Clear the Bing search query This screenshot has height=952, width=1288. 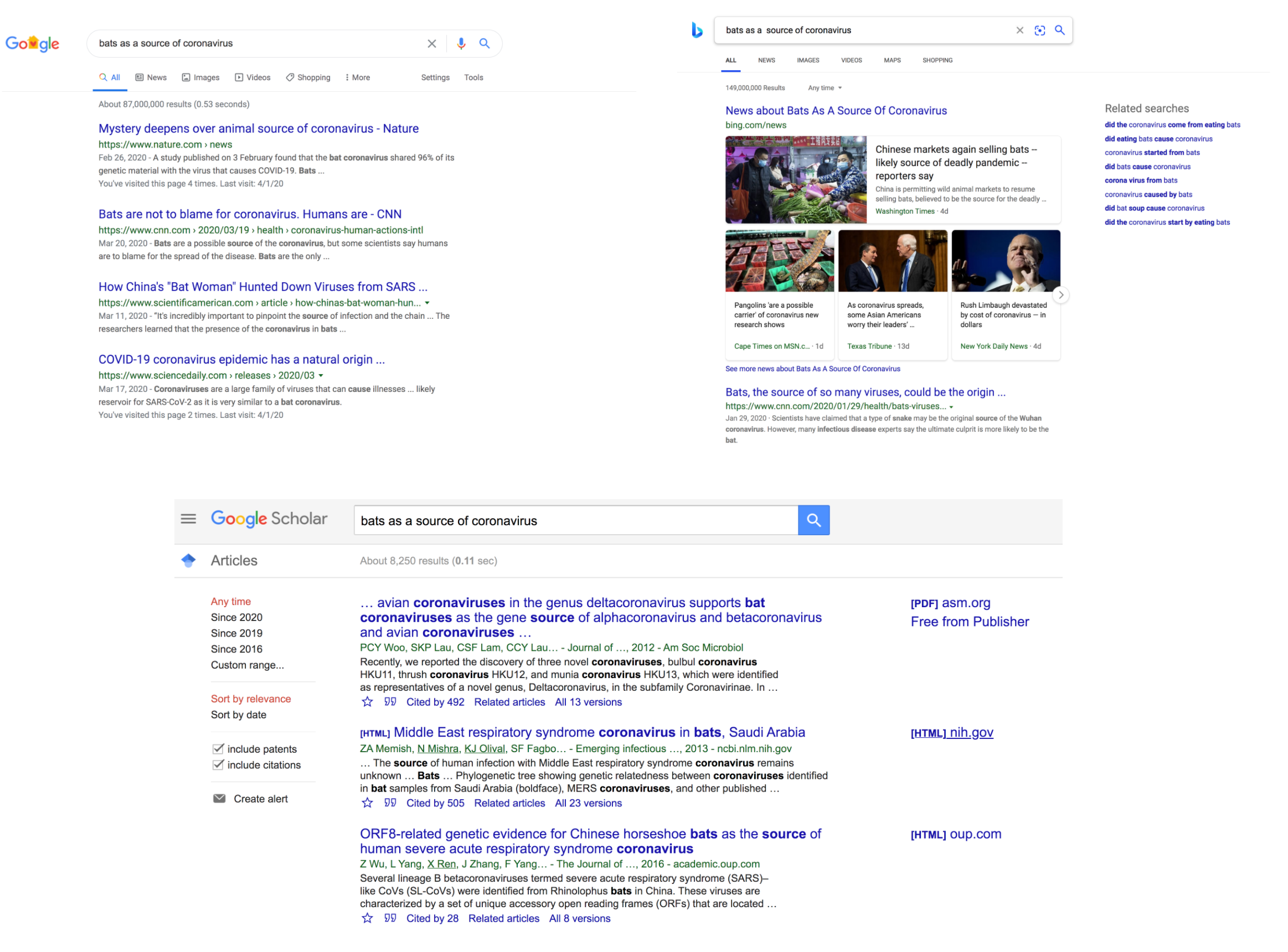tap(1020, 30)
